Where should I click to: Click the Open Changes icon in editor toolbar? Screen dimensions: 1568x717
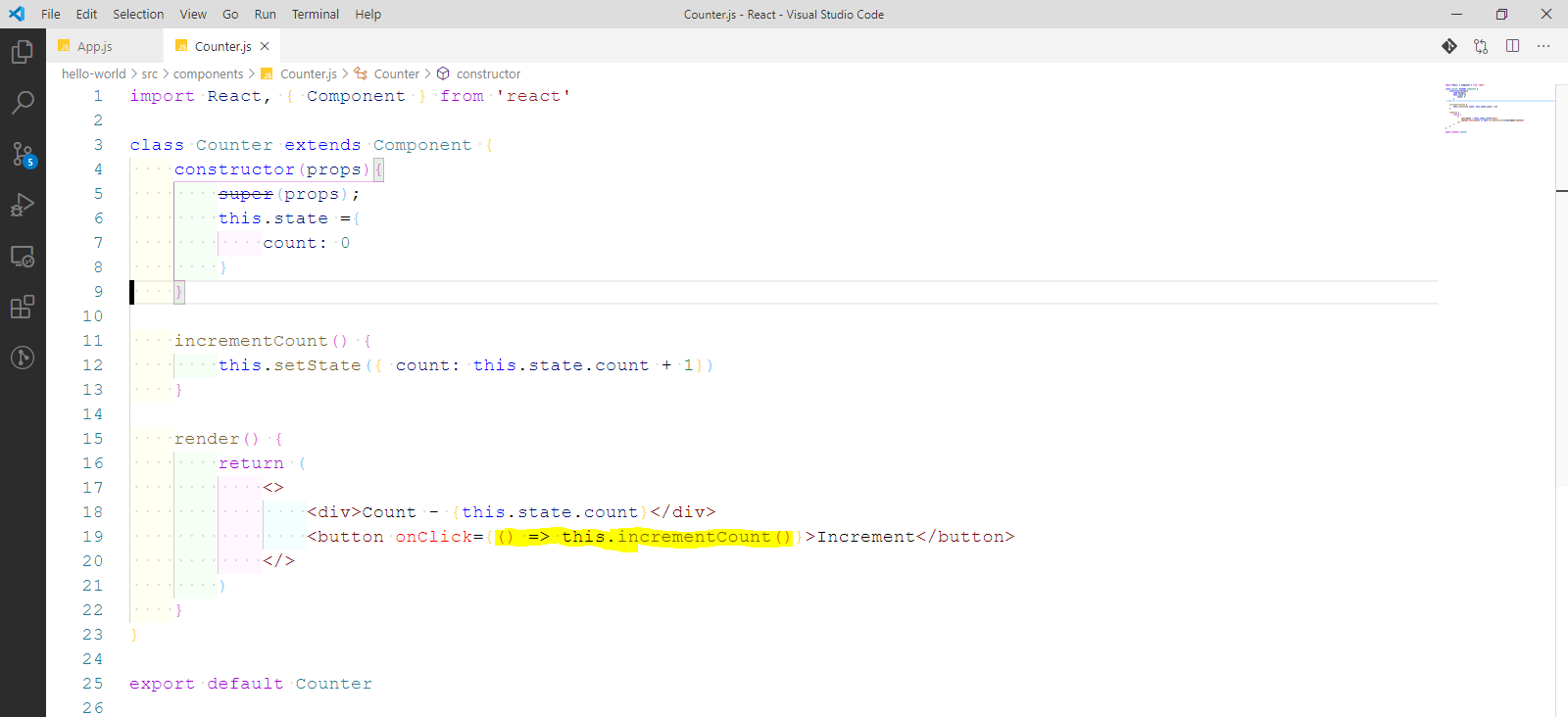point(1481,46)
